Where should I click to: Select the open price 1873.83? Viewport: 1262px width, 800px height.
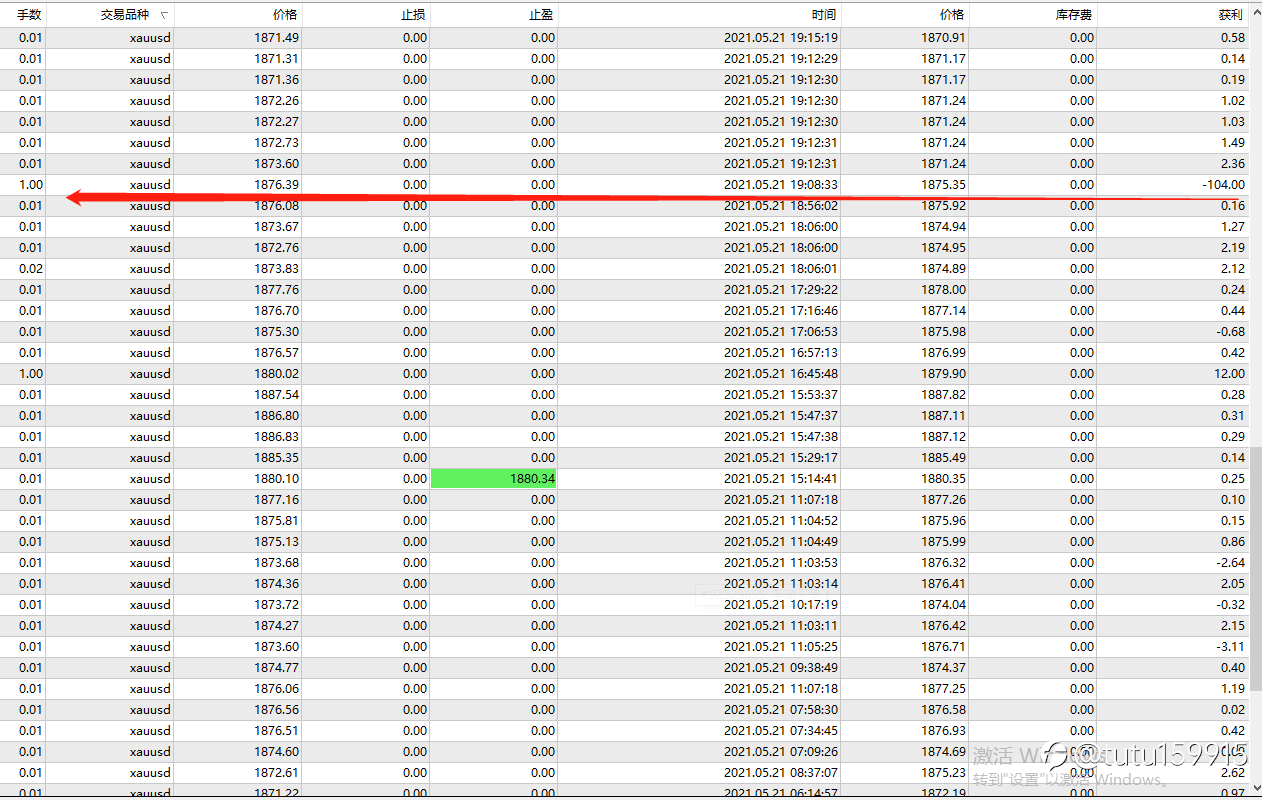(277, 269)
